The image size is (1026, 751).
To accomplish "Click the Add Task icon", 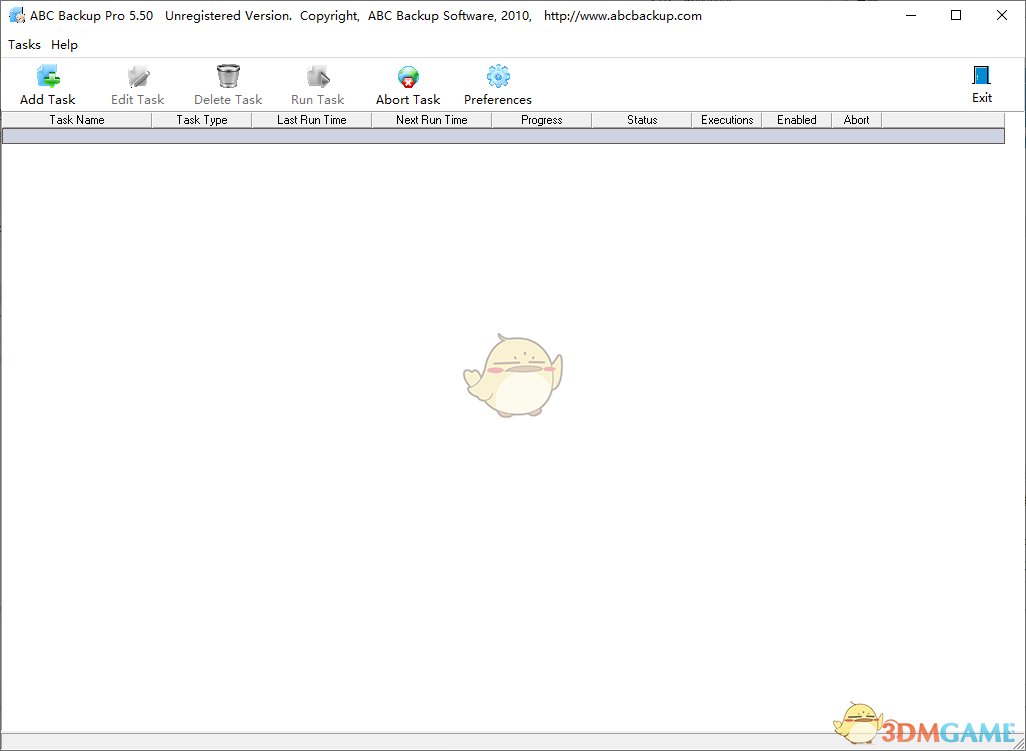I will (x=47, y=75).
